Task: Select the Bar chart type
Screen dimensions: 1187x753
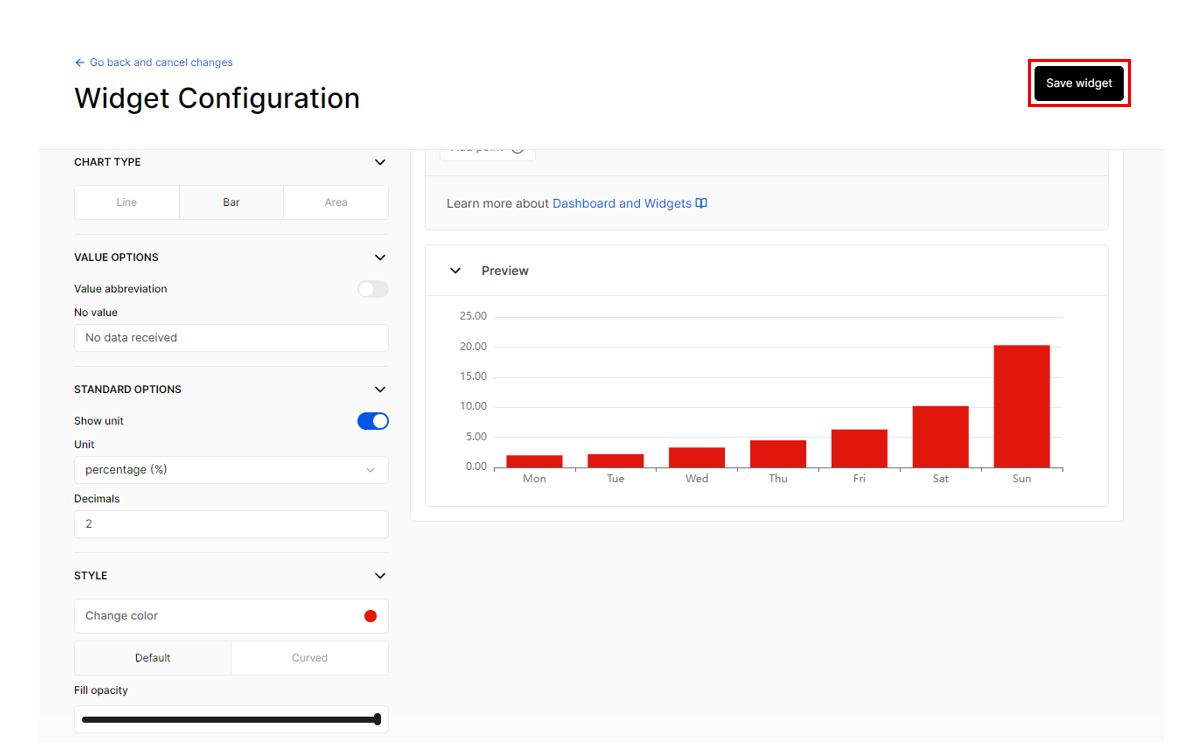Action: 231,202
